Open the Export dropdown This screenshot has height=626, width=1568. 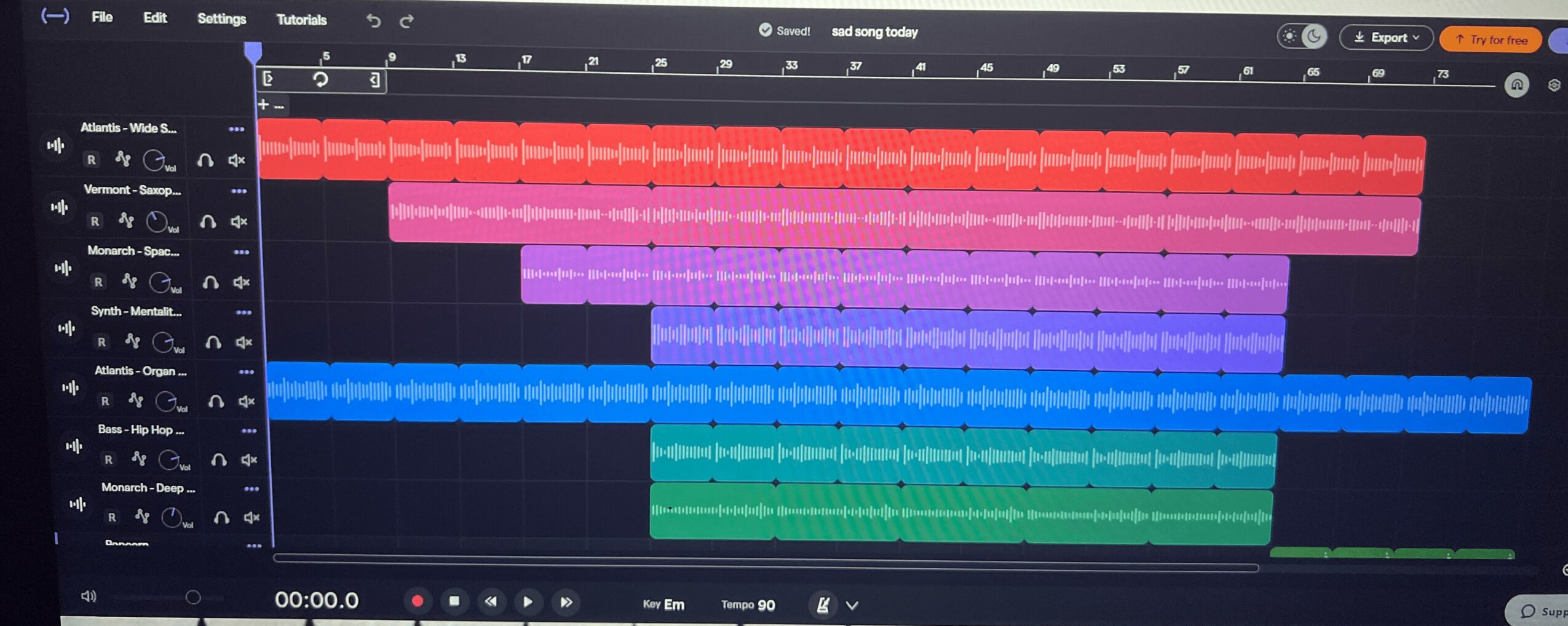click(1386, 38)
